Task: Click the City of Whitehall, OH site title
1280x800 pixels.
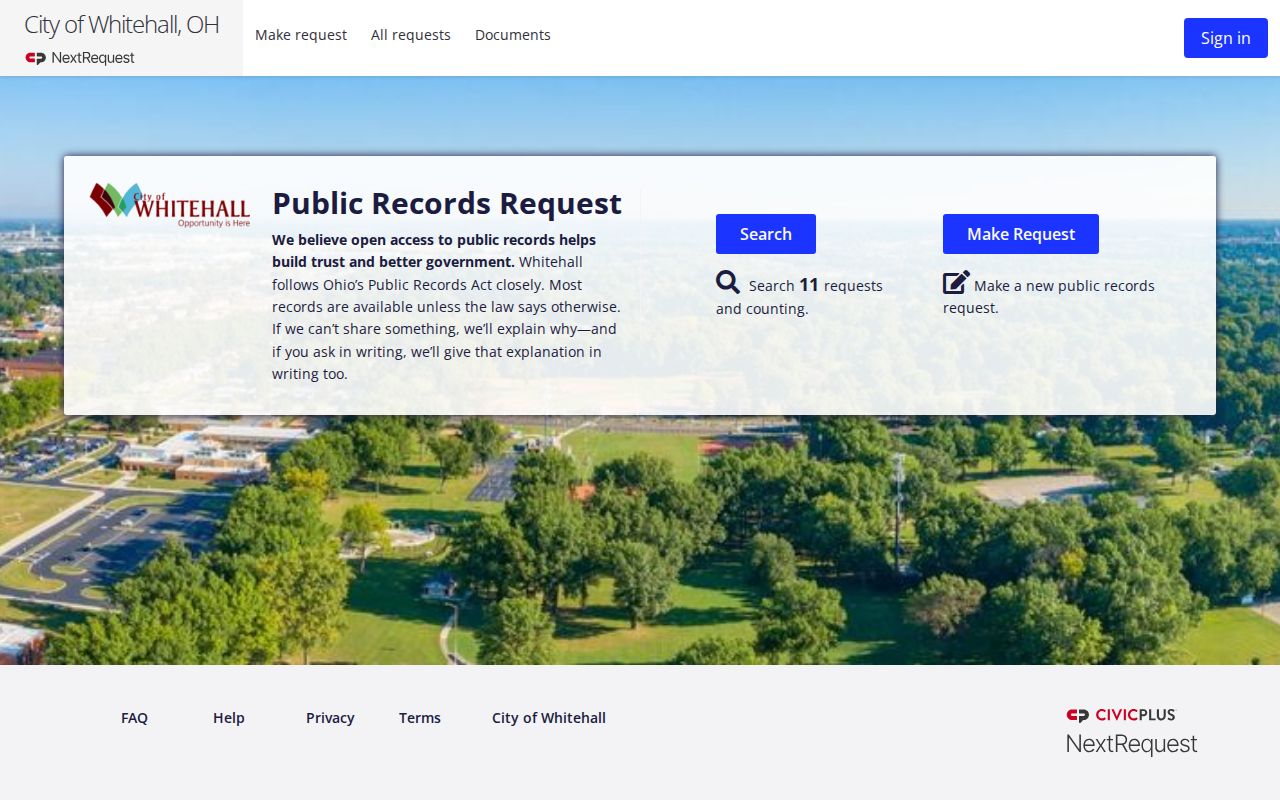Action: tap(122, 25)
